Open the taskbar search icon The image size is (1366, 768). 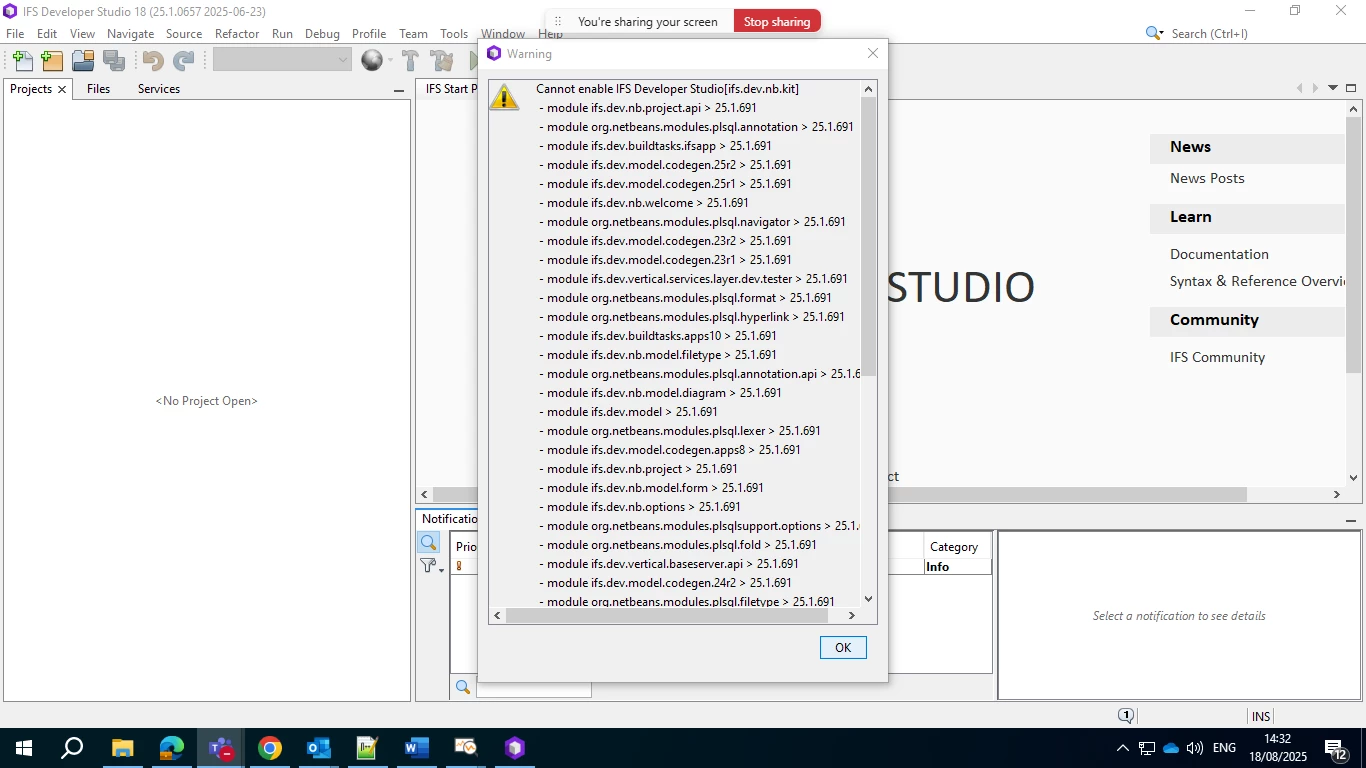click(72, 748)
